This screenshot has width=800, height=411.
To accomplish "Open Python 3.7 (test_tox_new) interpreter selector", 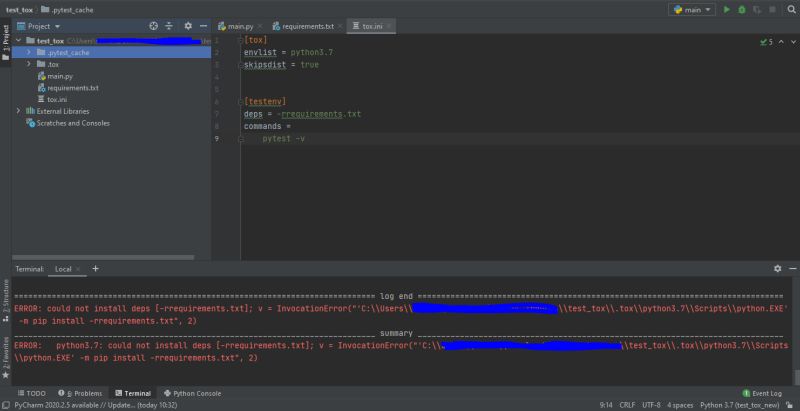I will 739,405.
